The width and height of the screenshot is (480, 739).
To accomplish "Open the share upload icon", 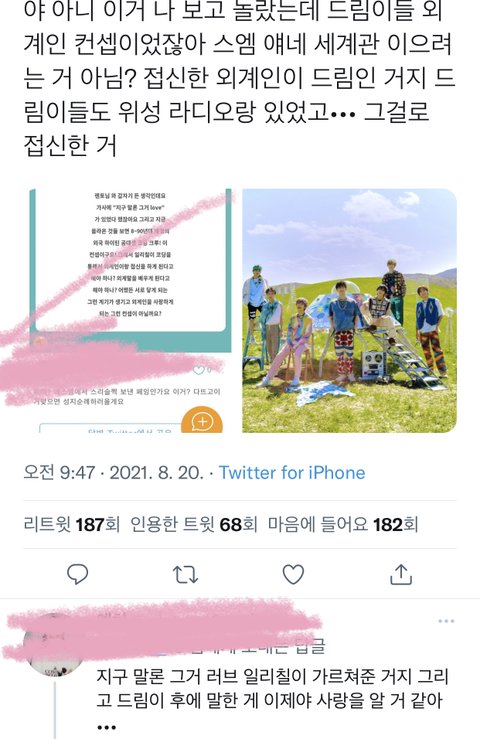I will (x=401, y=575).
